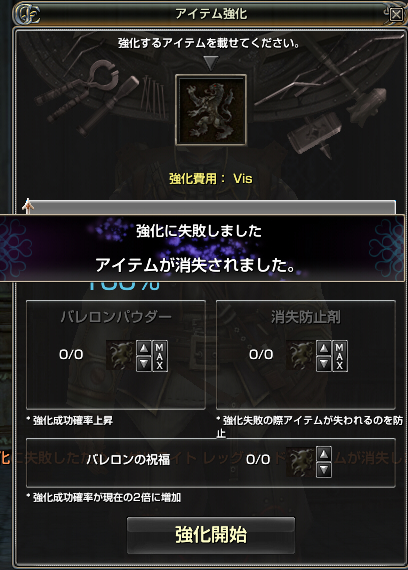The width and height of the screenshot is (408, 570).
Task: Decrease バレロンパウダー quantity with the down arrow
Action: [x=144, y=363]
